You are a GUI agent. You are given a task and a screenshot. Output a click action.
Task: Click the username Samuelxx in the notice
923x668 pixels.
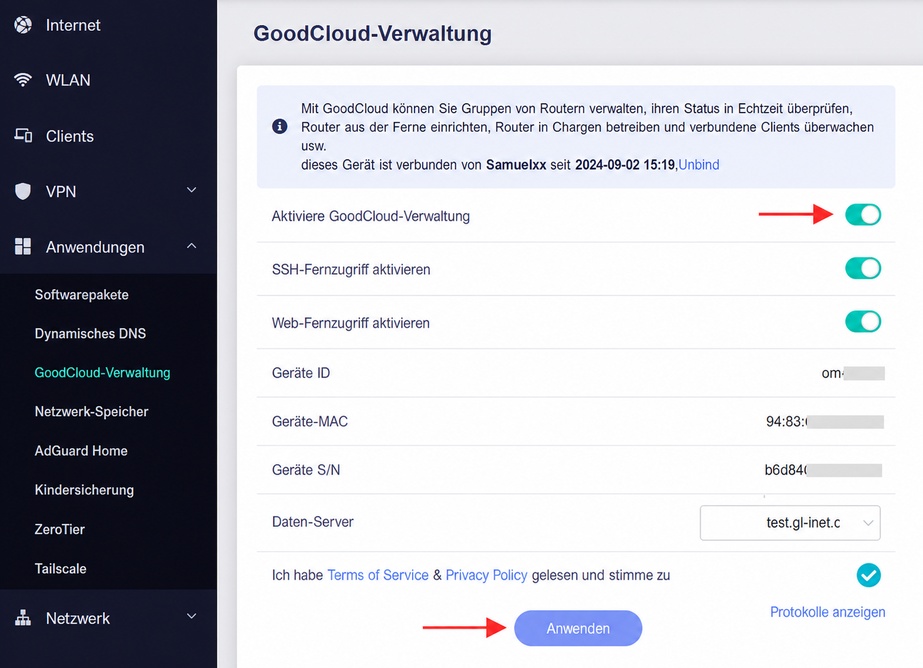[x=516, y=165]
